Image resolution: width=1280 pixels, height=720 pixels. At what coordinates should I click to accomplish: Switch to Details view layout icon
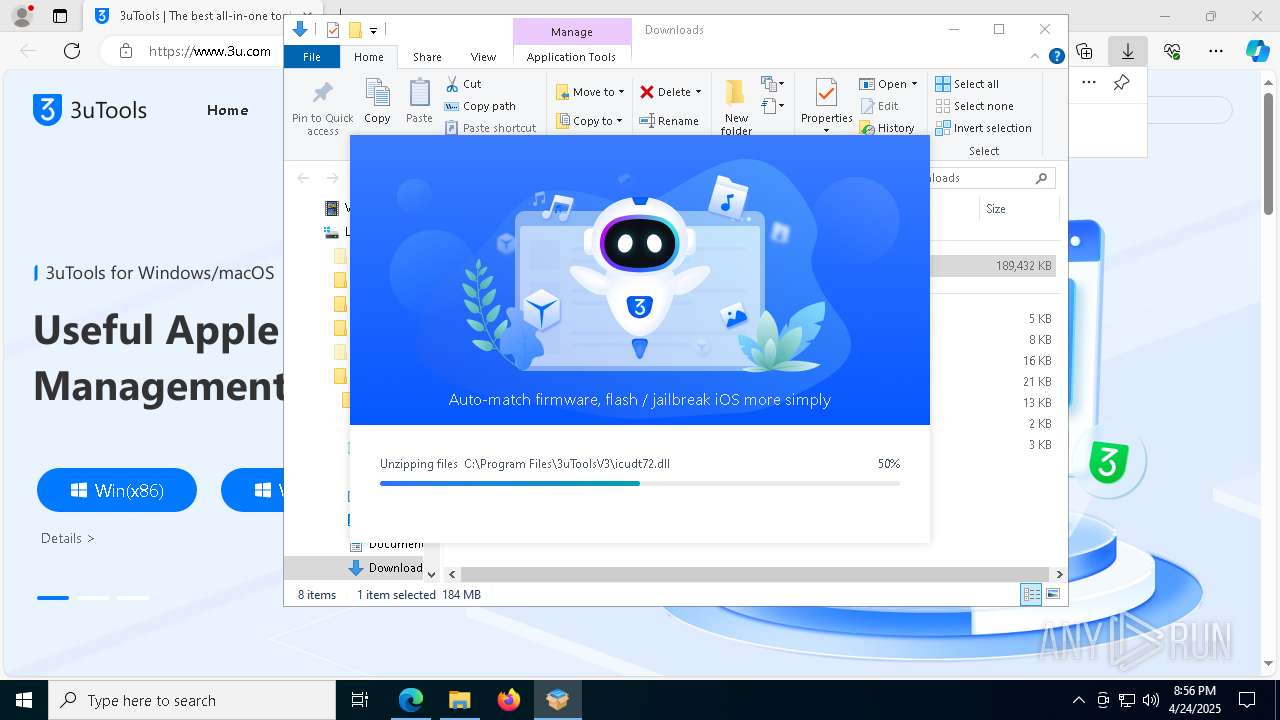pos(1031,595)
